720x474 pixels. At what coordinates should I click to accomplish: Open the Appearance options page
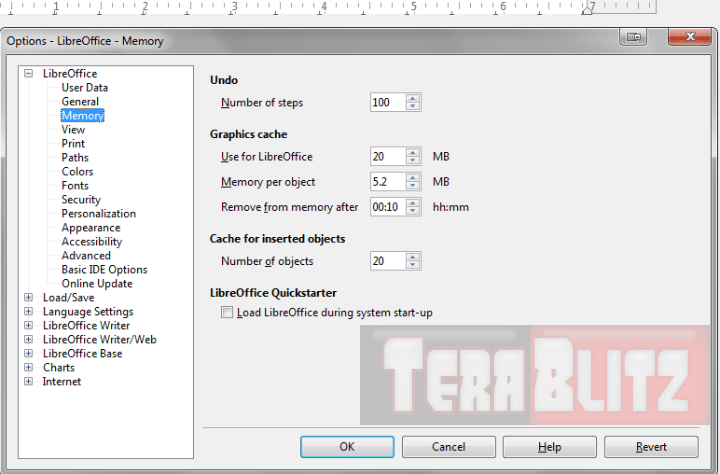click(x=91, y=228)
